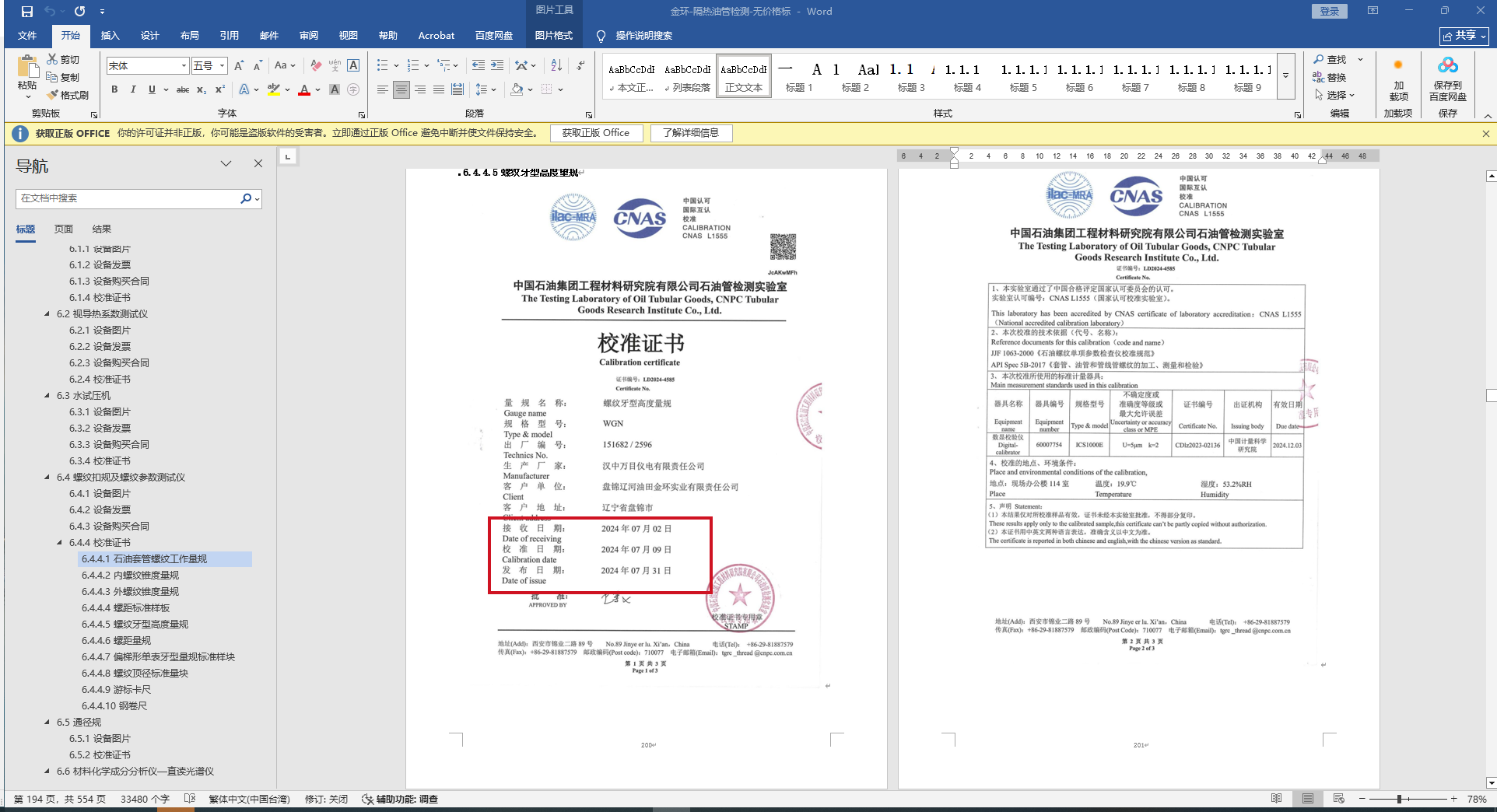Click the 共享 (Share) button
The width and height of the screenshot is (1497, 812).
click(x=1465, y=36)
